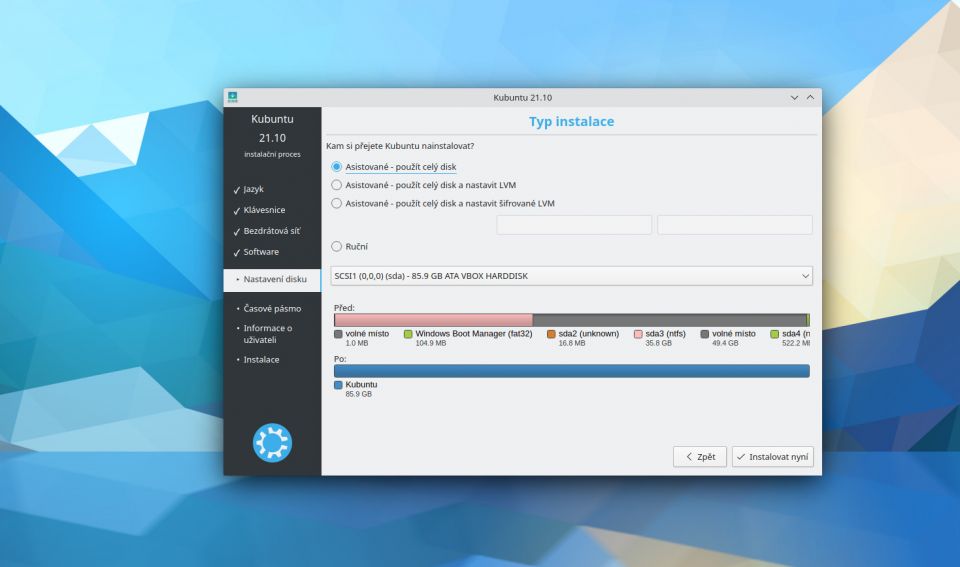
Task: Click the 'Nastavení disku' step in the sidebar
Action: (272, 279)
